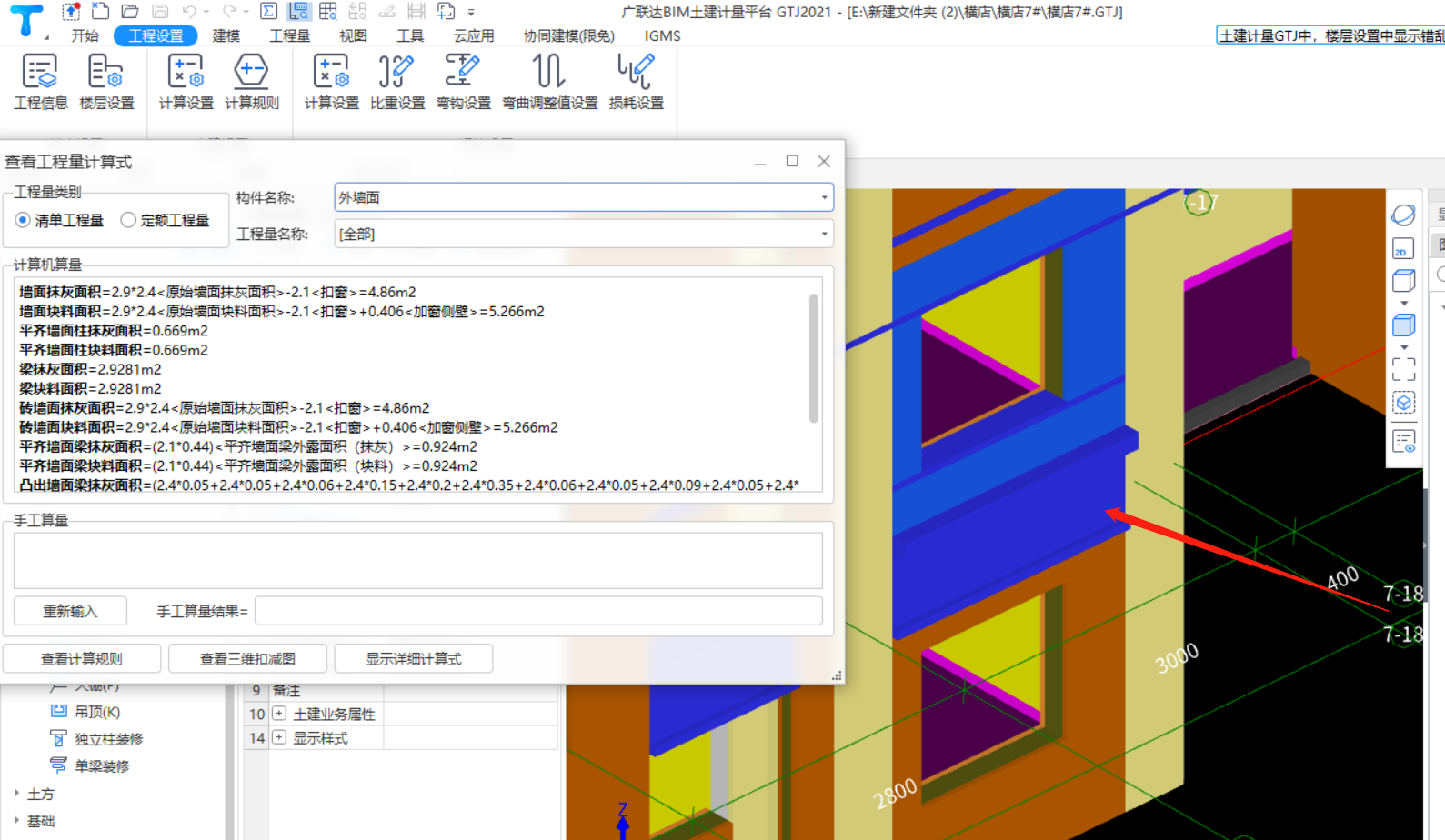
Task: Click the wireframe cube view icon
Action: 1403,281
